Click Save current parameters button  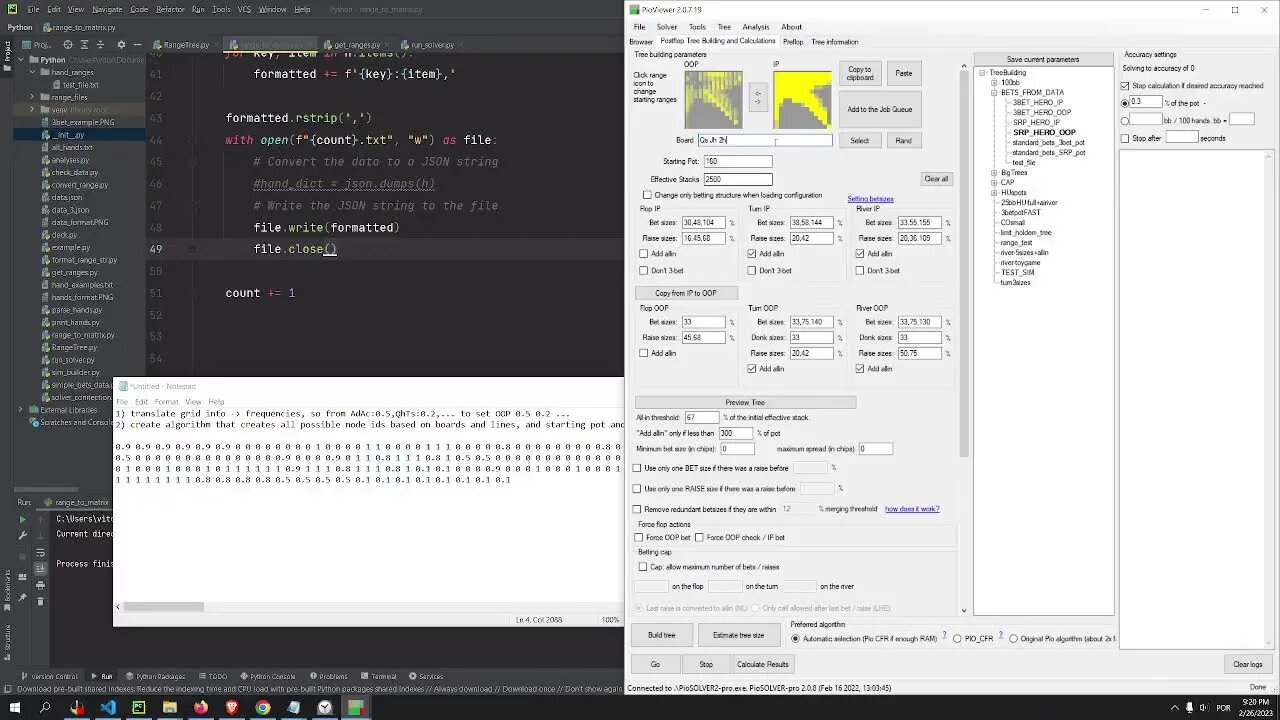point(1043,59)
